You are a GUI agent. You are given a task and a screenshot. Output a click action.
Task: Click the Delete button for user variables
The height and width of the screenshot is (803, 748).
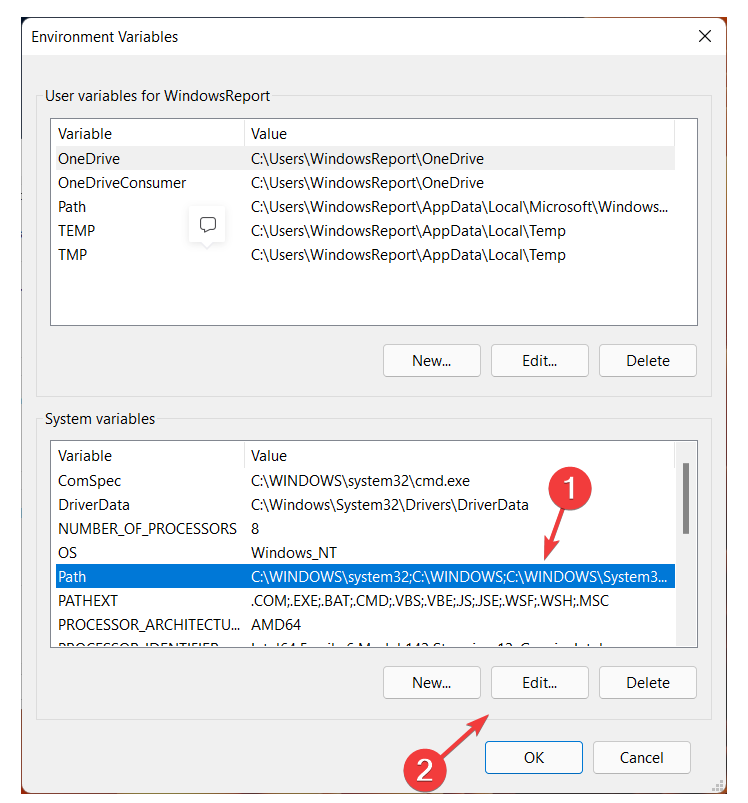(x=647, y=360)
